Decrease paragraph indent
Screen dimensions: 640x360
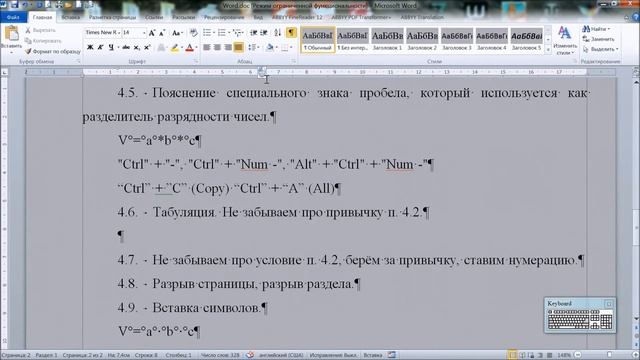click(253, 33)
